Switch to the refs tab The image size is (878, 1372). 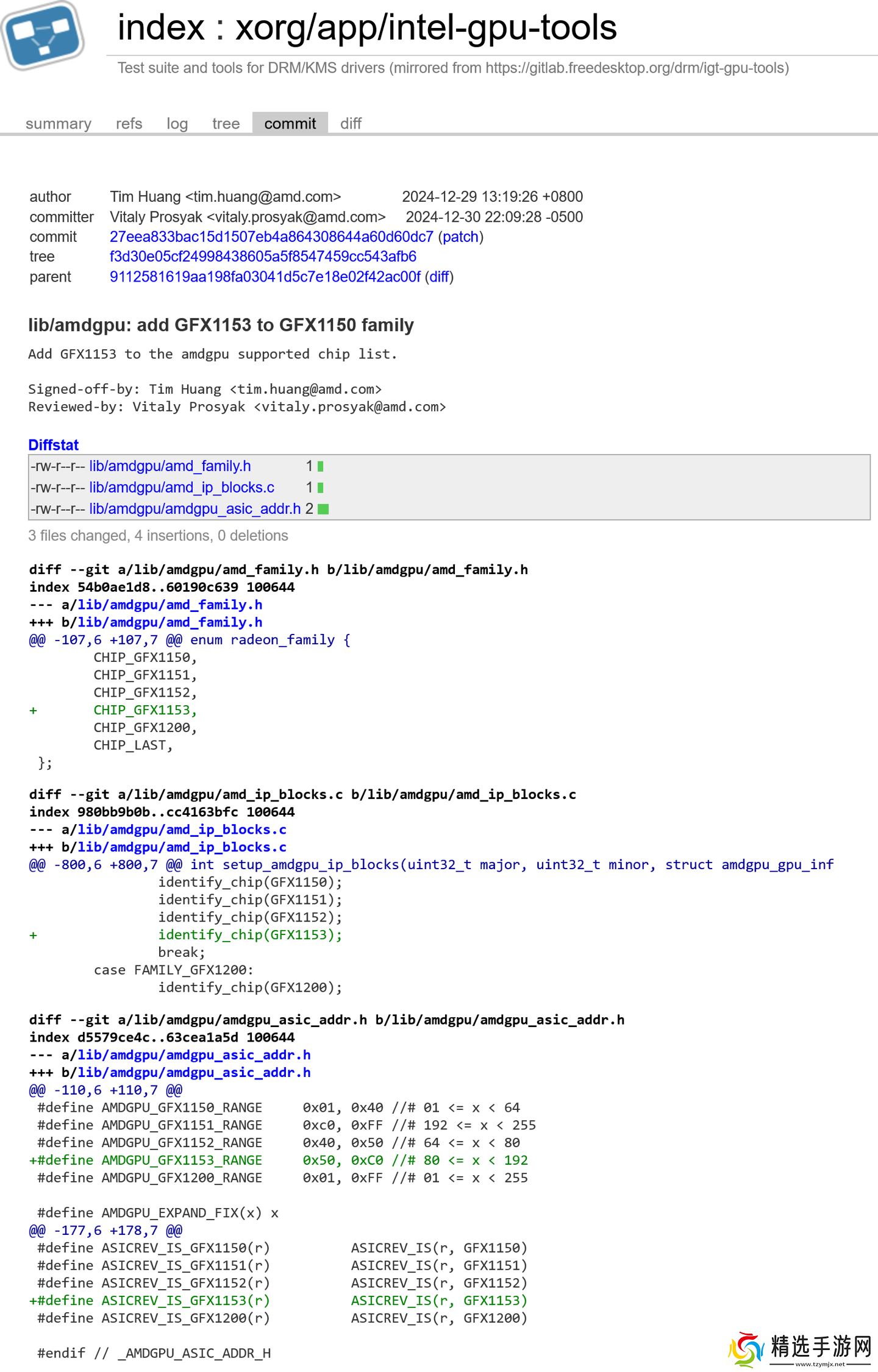[129, 124]
